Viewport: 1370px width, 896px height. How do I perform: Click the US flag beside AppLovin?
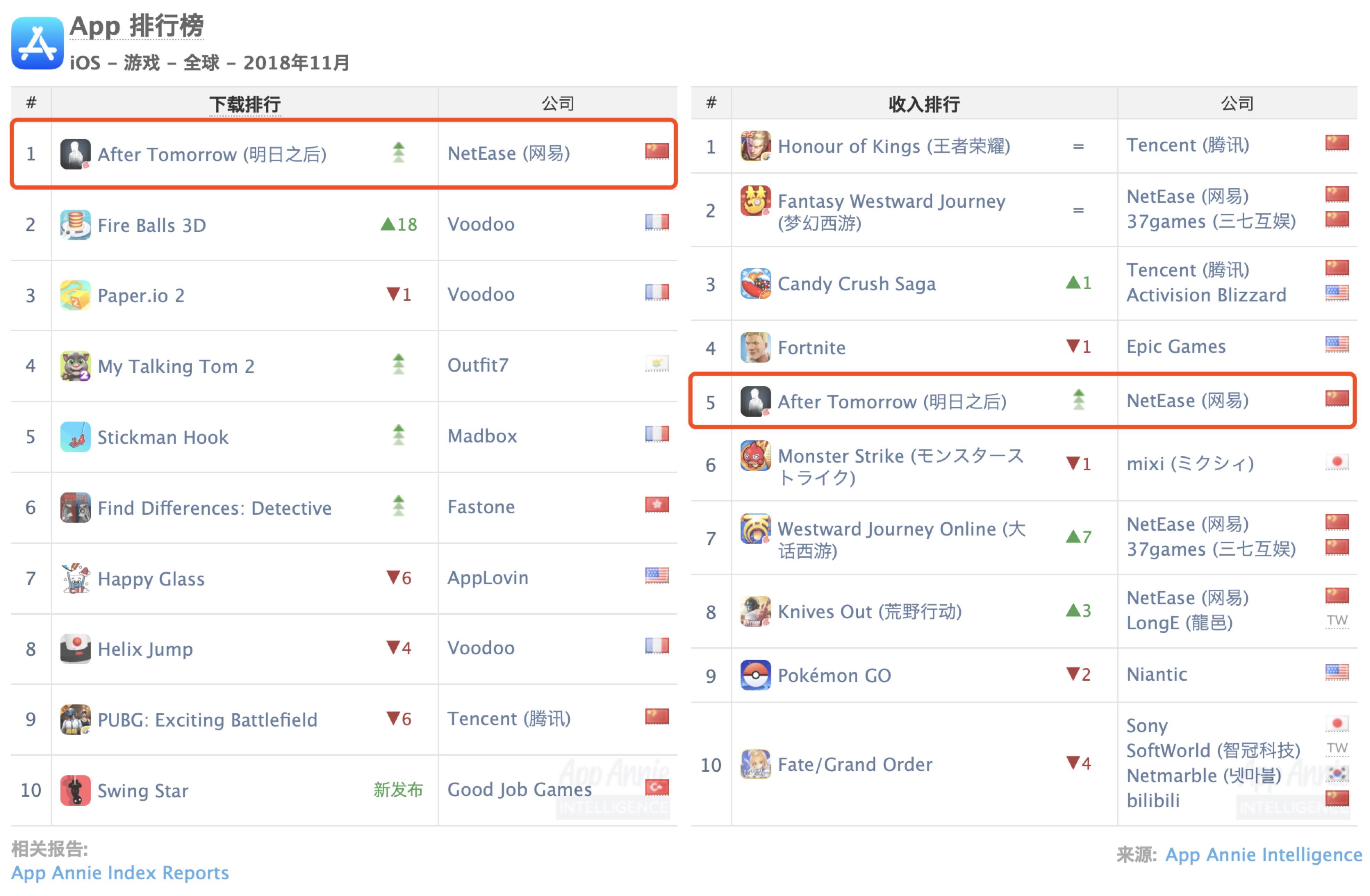(657, 576)
